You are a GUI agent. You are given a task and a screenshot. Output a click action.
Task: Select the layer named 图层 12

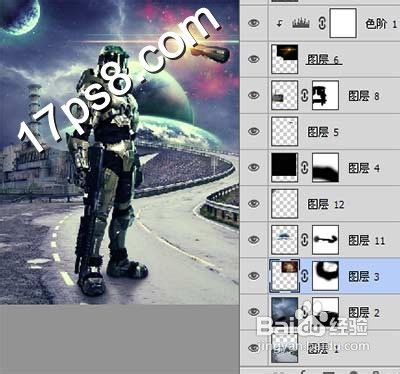(326, 204)
